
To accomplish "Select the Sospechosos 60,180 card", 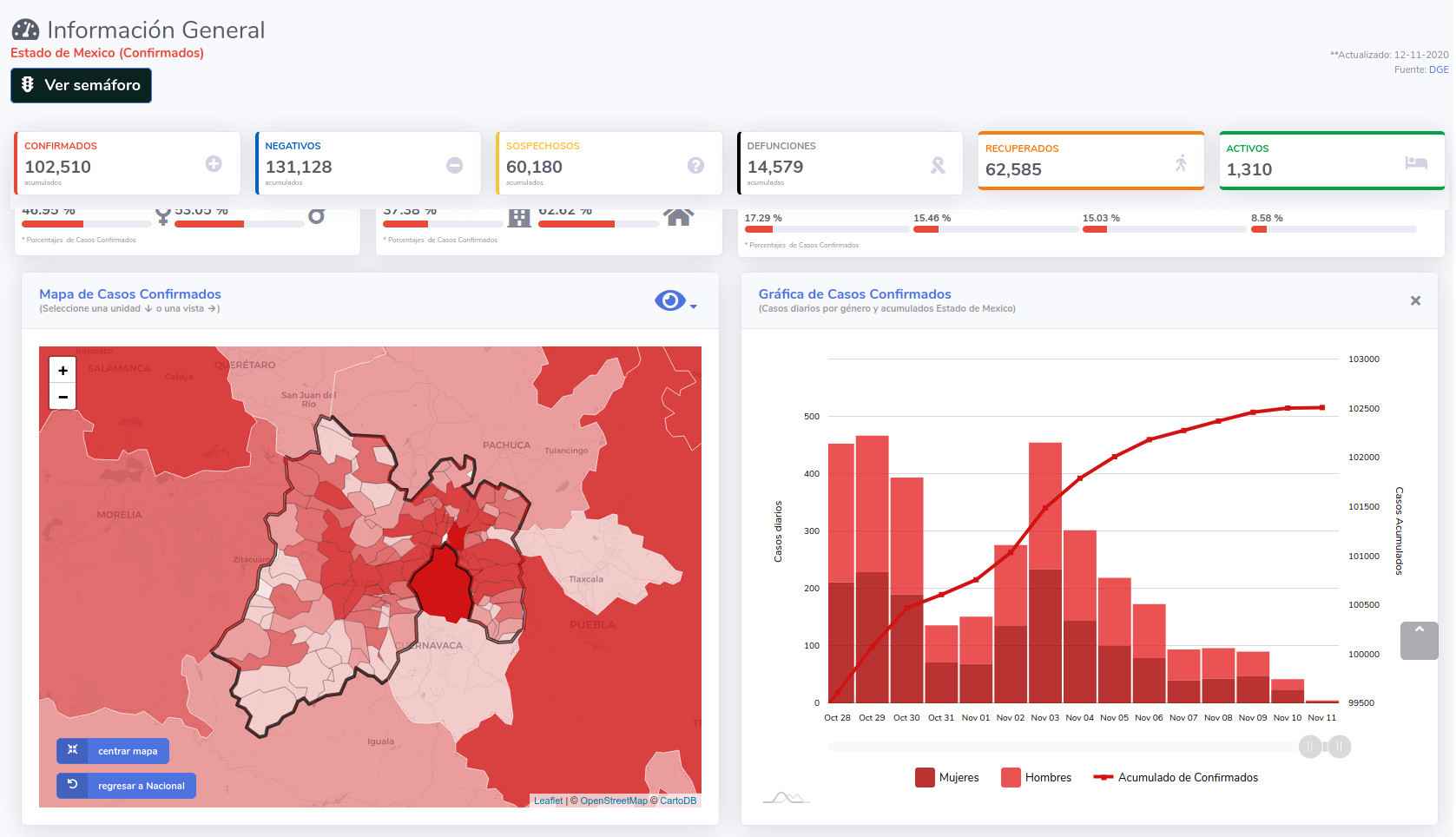I will [x=609, y=163].
